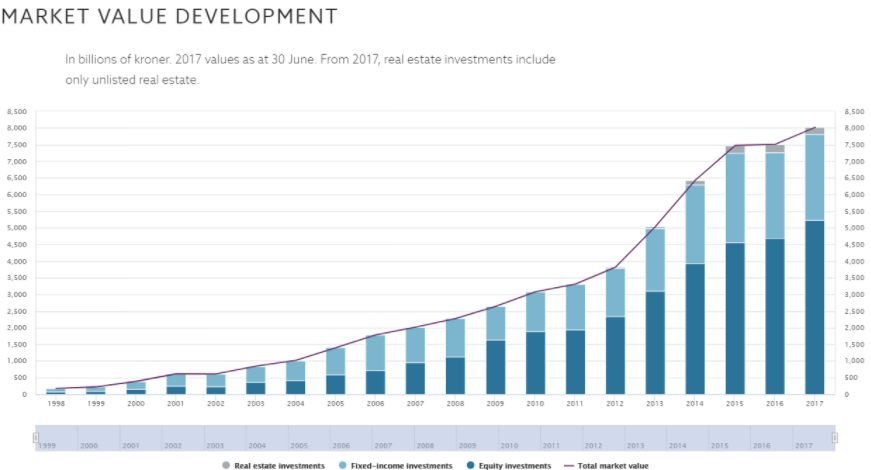871x470 pixels.
Task: Click 2010 in the range navigator strip
Action: (509, 446)
